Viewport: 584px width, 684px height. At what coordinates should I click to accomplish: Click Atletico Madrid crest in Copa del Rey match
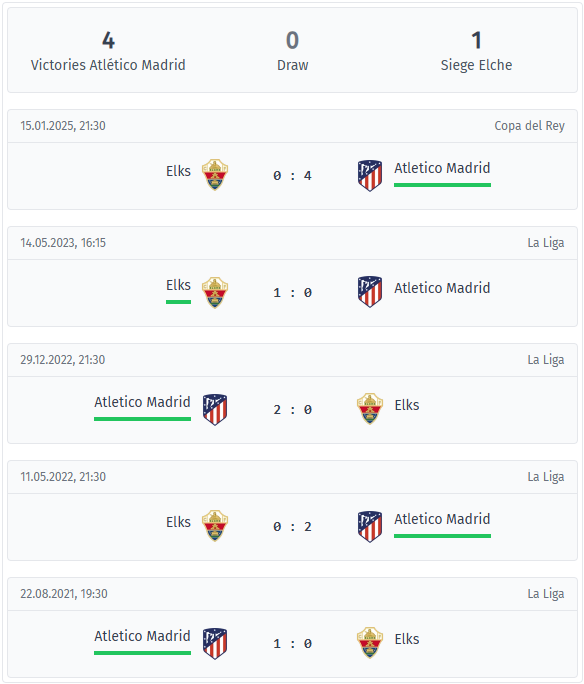point(370,175)
